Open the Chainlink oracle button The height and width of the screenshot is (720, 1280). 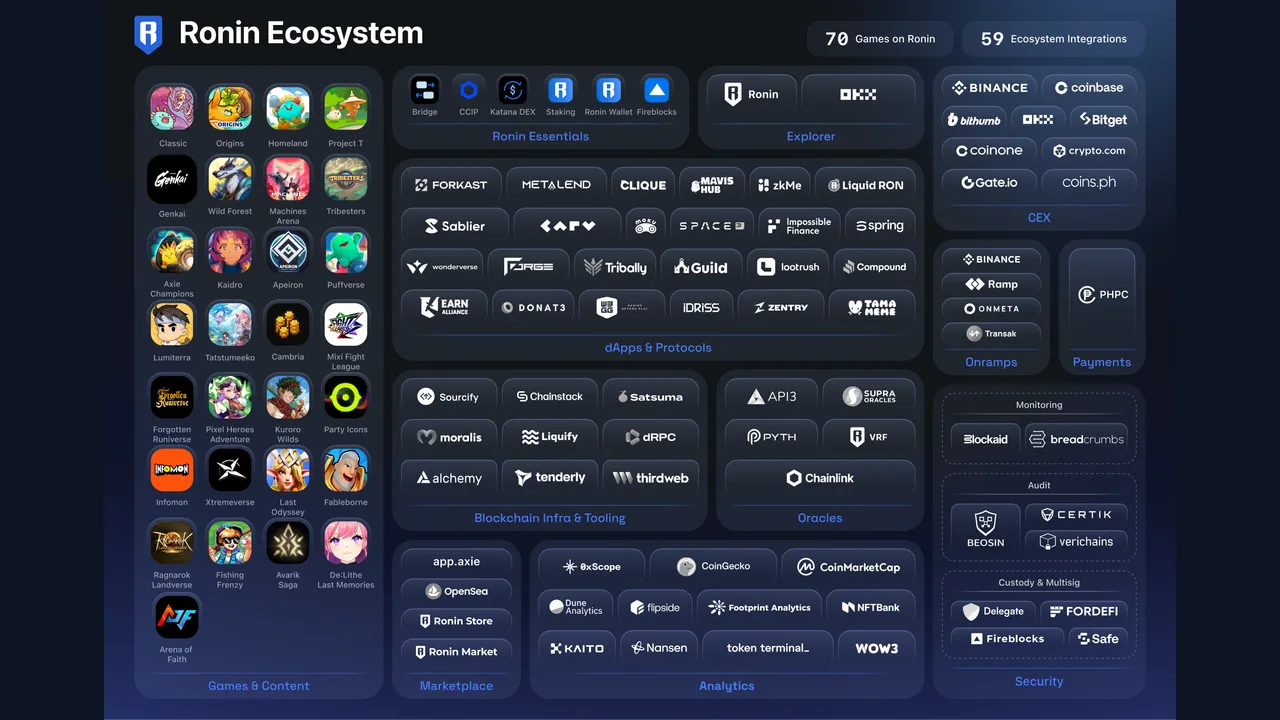click(x=820, y=478)
